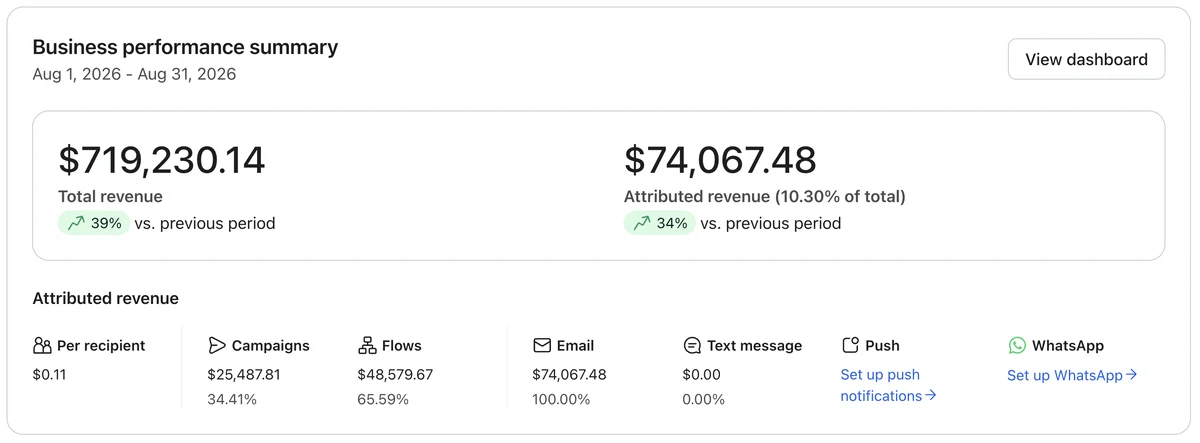The image size is (1200, 443).
Task: Click the Campaigns label
Action: (x=271, y=346)
